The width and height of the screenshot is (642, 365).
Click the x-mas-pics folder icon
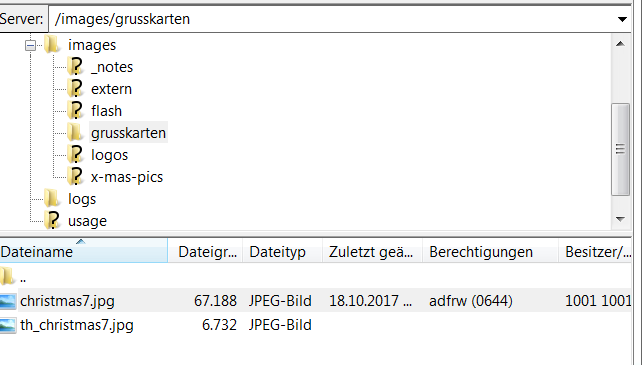(x=75, y=177)
